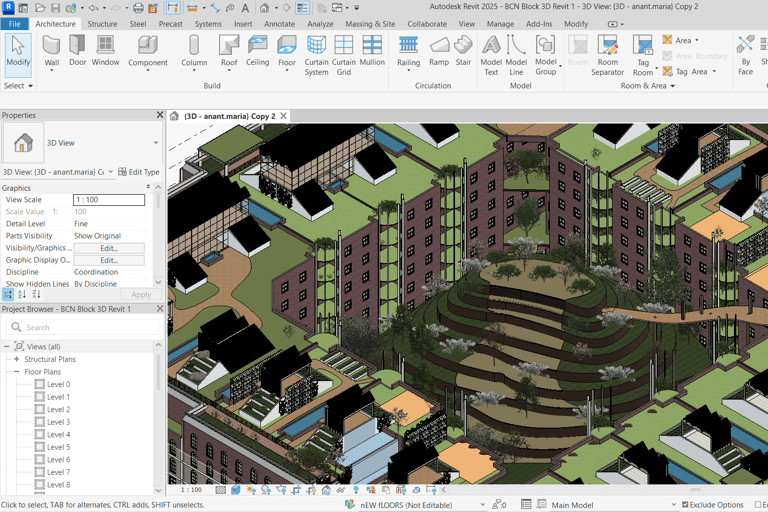Expand the Structural Plans node
The width and height of the screenshot is (768, 512).
pyautogui.click(x=17, y=359)
